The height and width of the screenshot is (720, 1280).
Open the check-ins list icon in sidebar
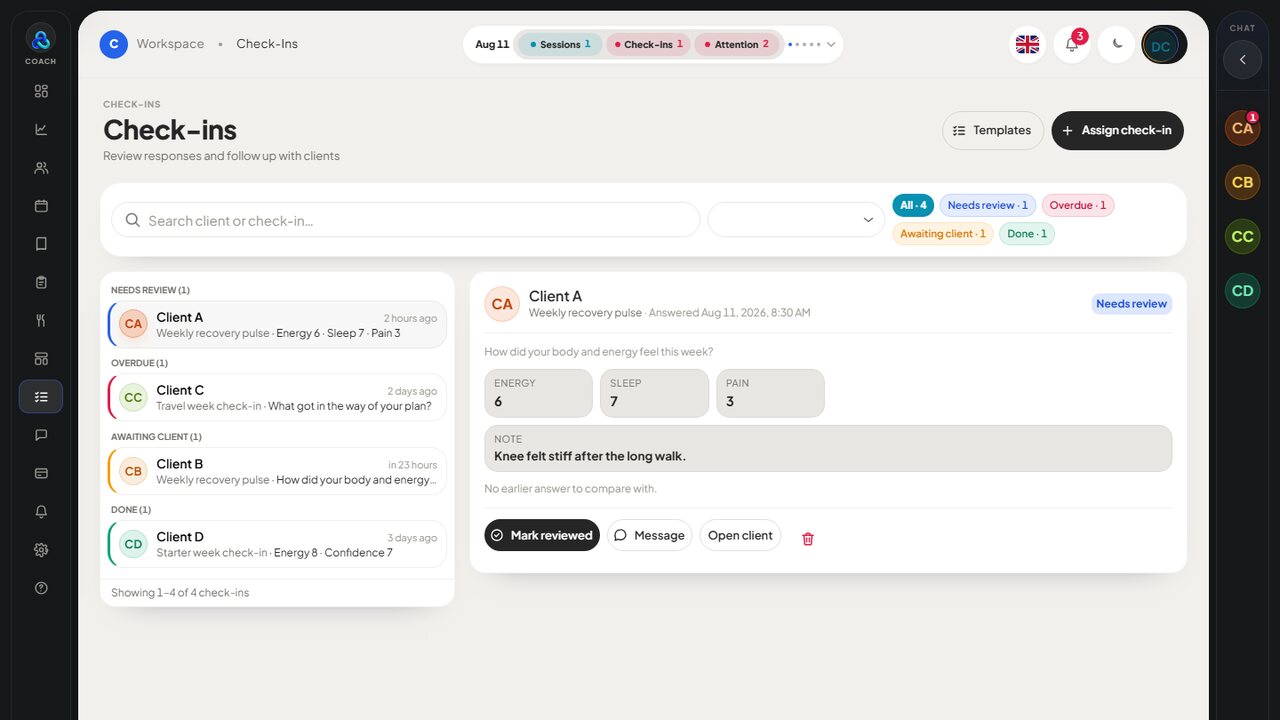41,397
